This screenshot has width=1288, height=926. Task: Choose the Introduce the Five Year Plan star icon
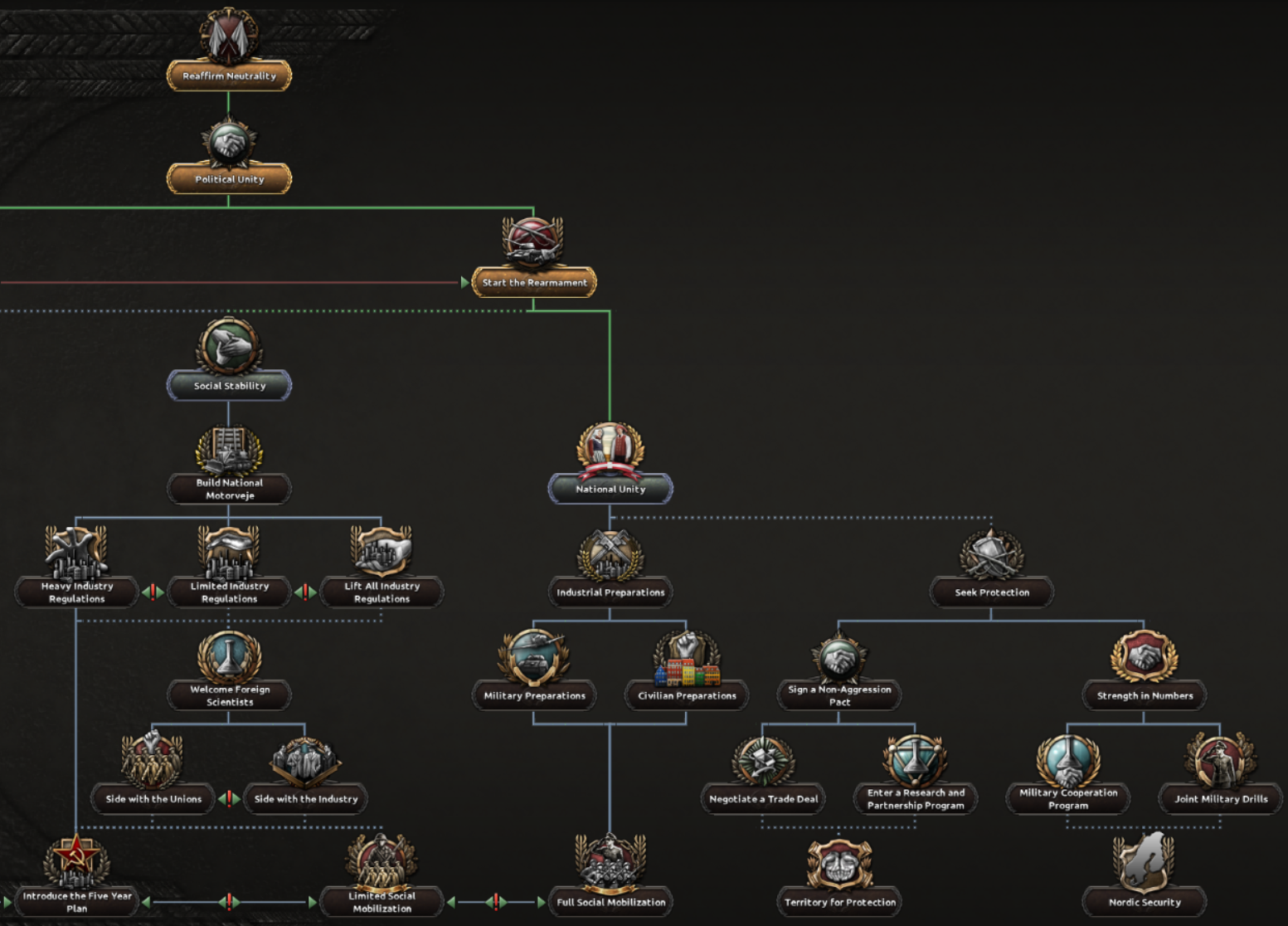[76, 861]
